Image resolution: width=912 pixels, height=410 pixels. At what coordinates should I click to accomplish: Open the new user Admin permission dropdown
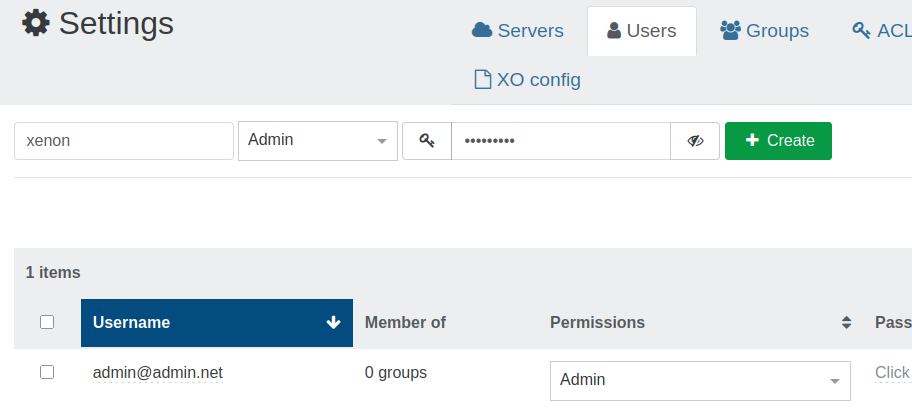tap(317, 141)
